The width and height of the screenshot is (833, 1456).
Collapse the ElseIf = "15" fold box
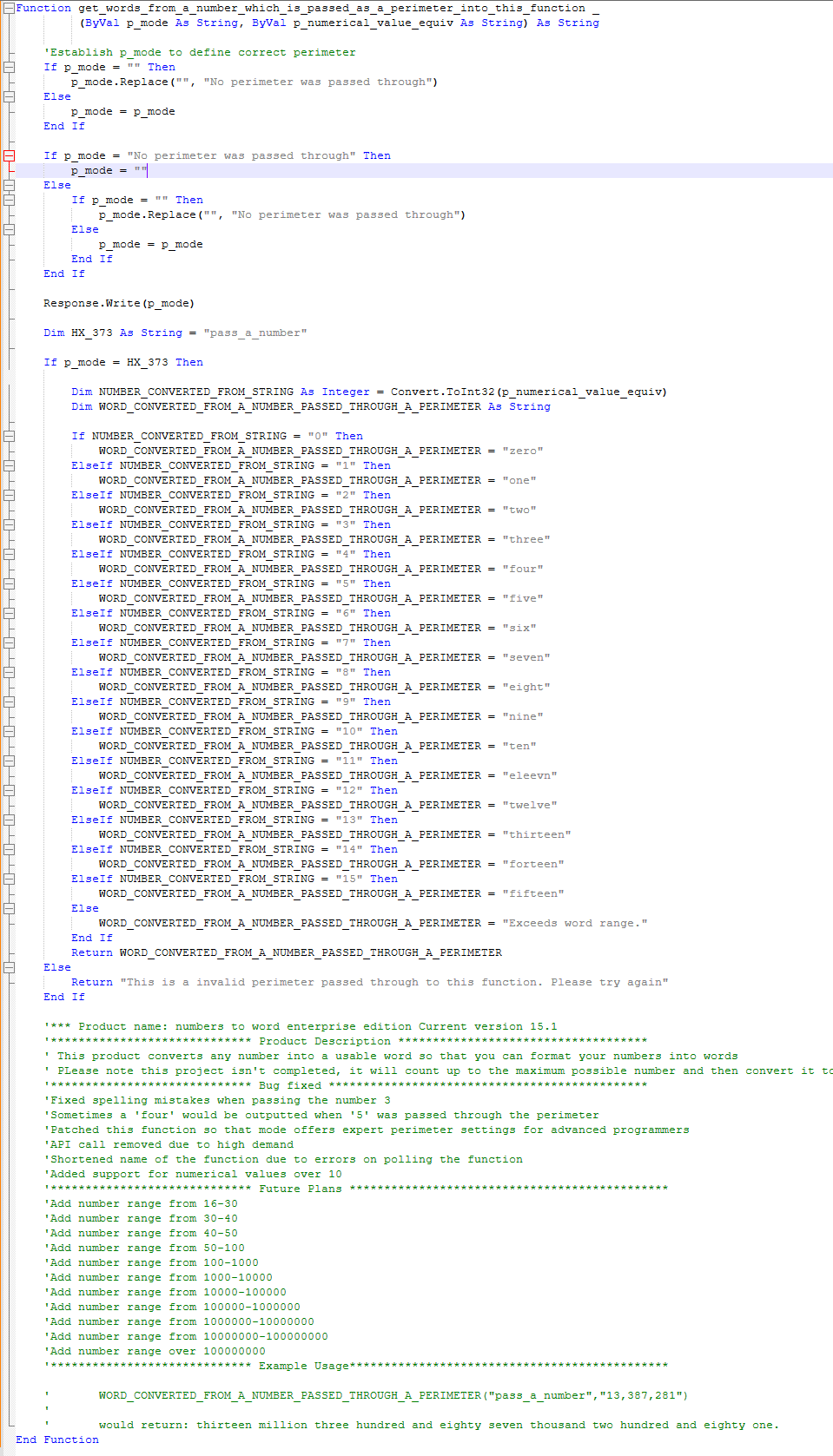click(9, 879)
